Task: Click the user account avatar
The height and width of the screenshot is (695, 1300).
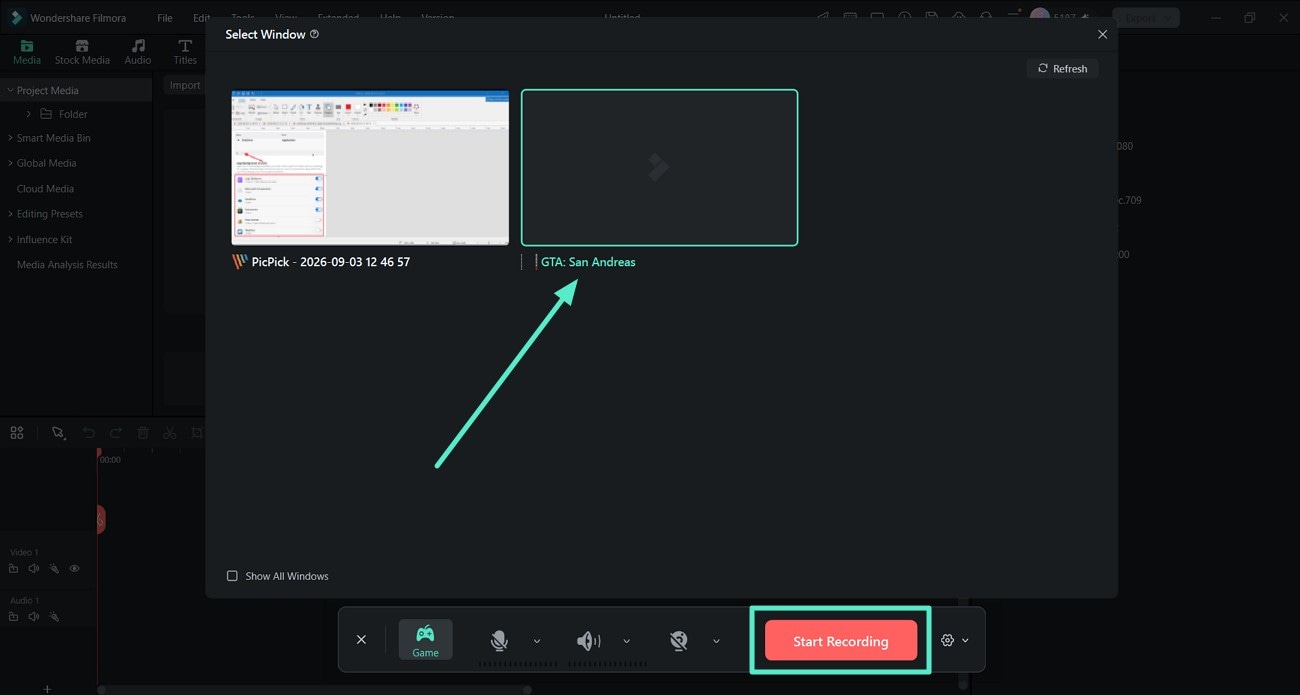Action: click(x=1040, y=17)
